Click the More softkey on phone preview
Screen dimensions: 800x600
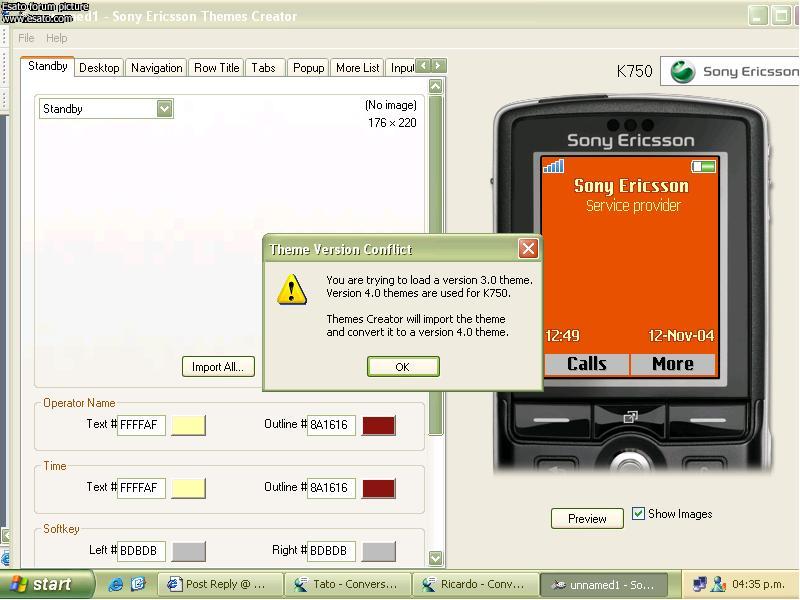pyautogui.click(x=673, y=364)
